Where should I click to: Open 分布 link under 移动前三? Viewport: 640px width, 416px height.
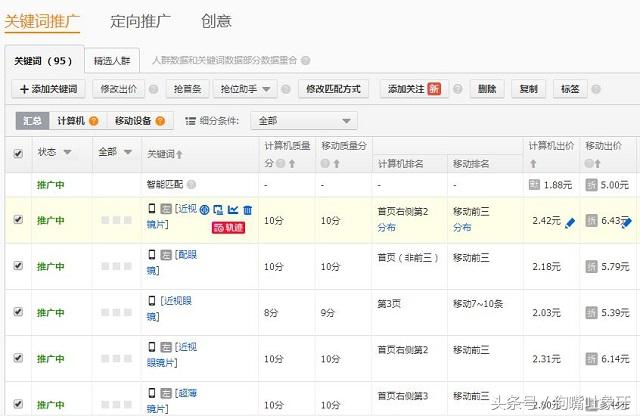[462, 227]
